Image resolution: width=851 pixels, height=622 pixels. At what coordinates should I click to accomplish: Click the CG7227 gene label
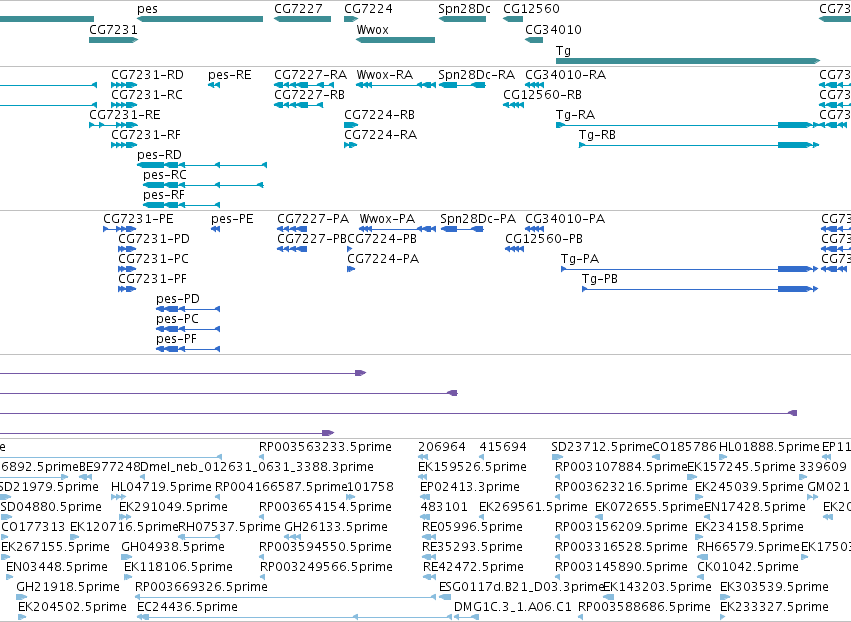[x=298, y=9]
